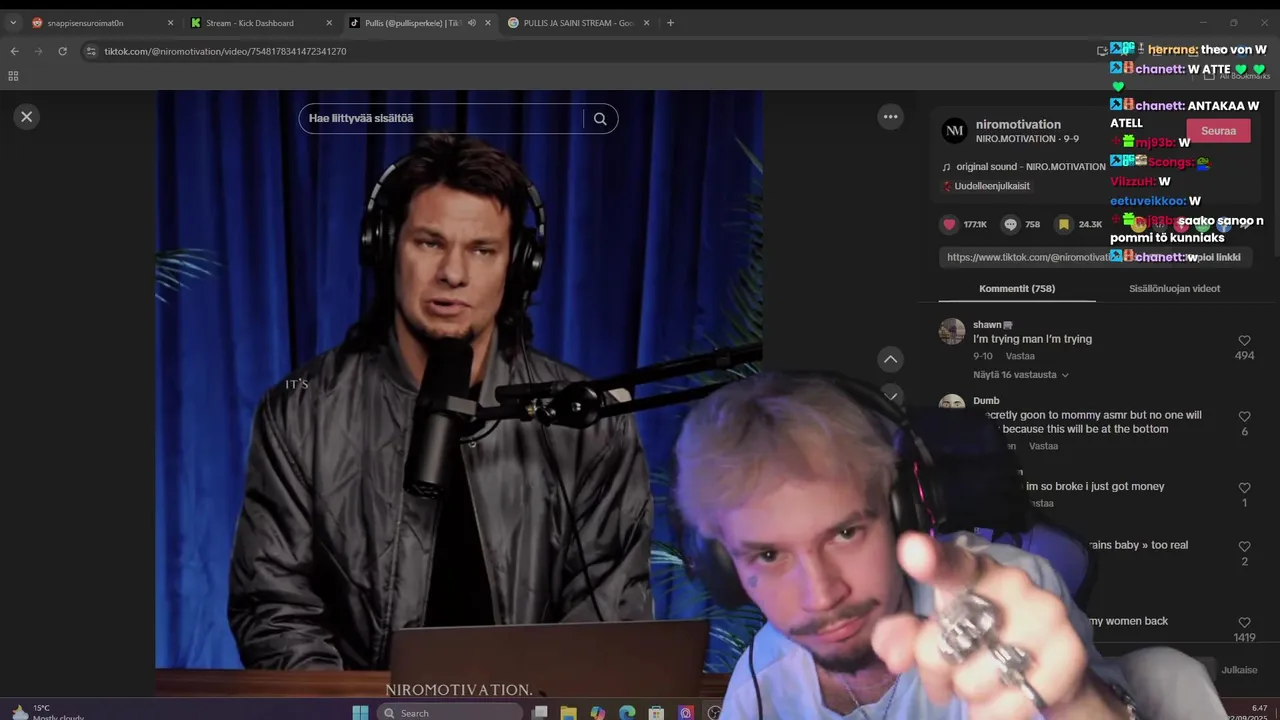Open the Windows Start menu
1280x720 pixels.
[360, 712]
